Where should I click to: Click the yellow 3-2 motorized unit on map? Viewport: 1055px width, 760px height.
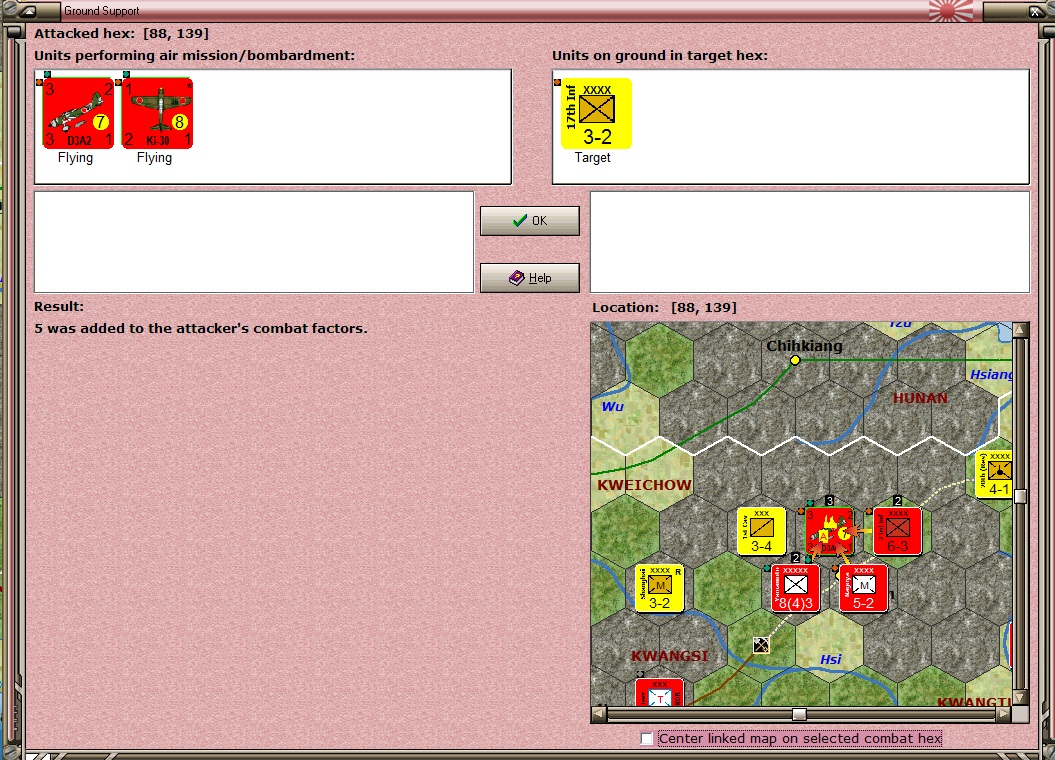659,588
